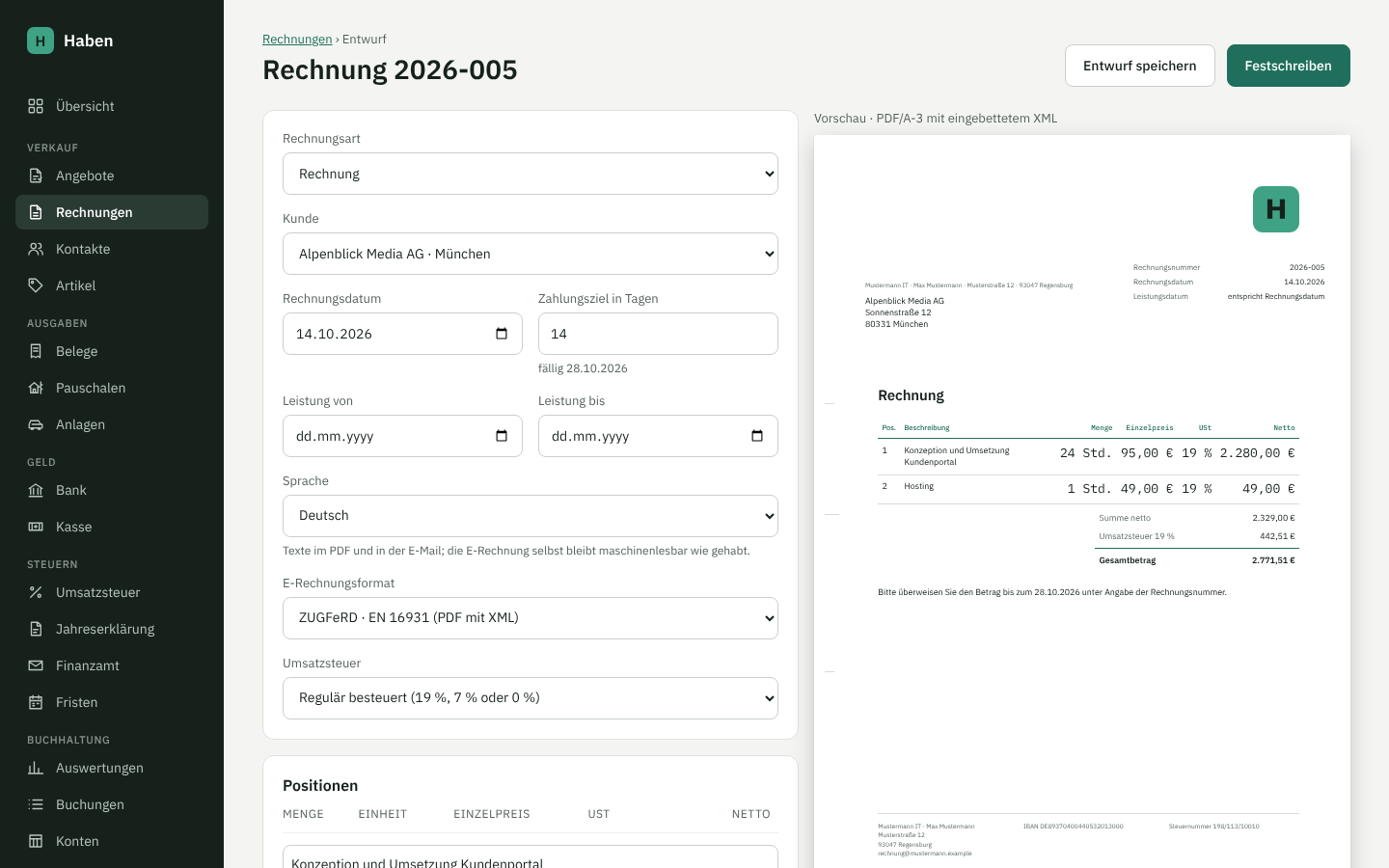
Task: Click the 'Gesamtbetrag' label in the preview
Action: [1128, 560]
